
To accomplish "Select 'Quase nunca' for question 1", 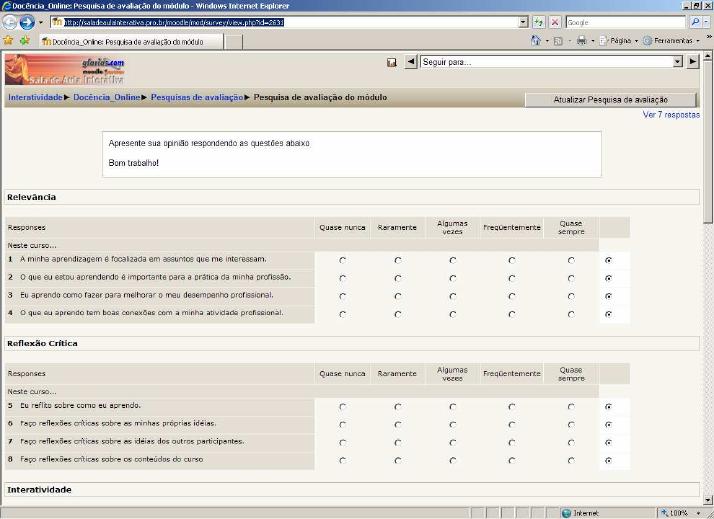I will tap(343, 260).
